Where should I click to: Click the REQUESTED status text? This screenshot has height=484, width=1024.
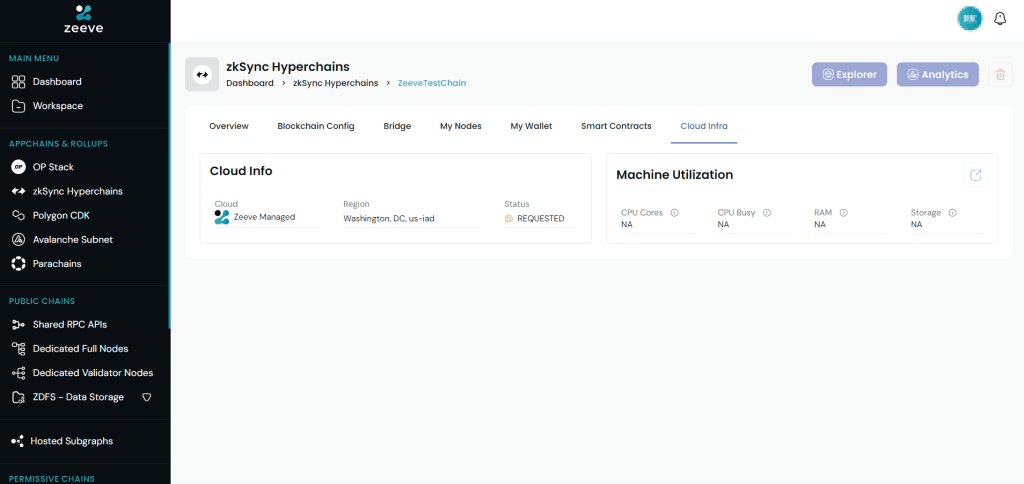point(541,219)
